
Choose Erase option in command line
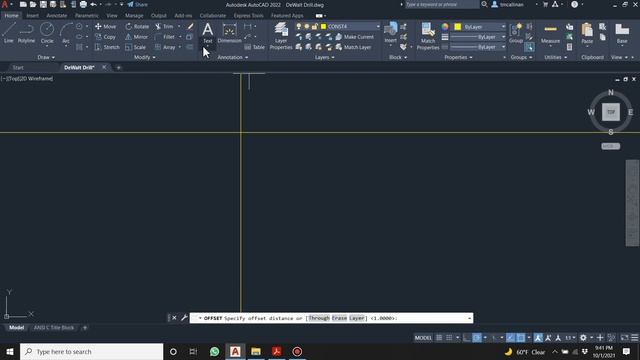point(339,318)
